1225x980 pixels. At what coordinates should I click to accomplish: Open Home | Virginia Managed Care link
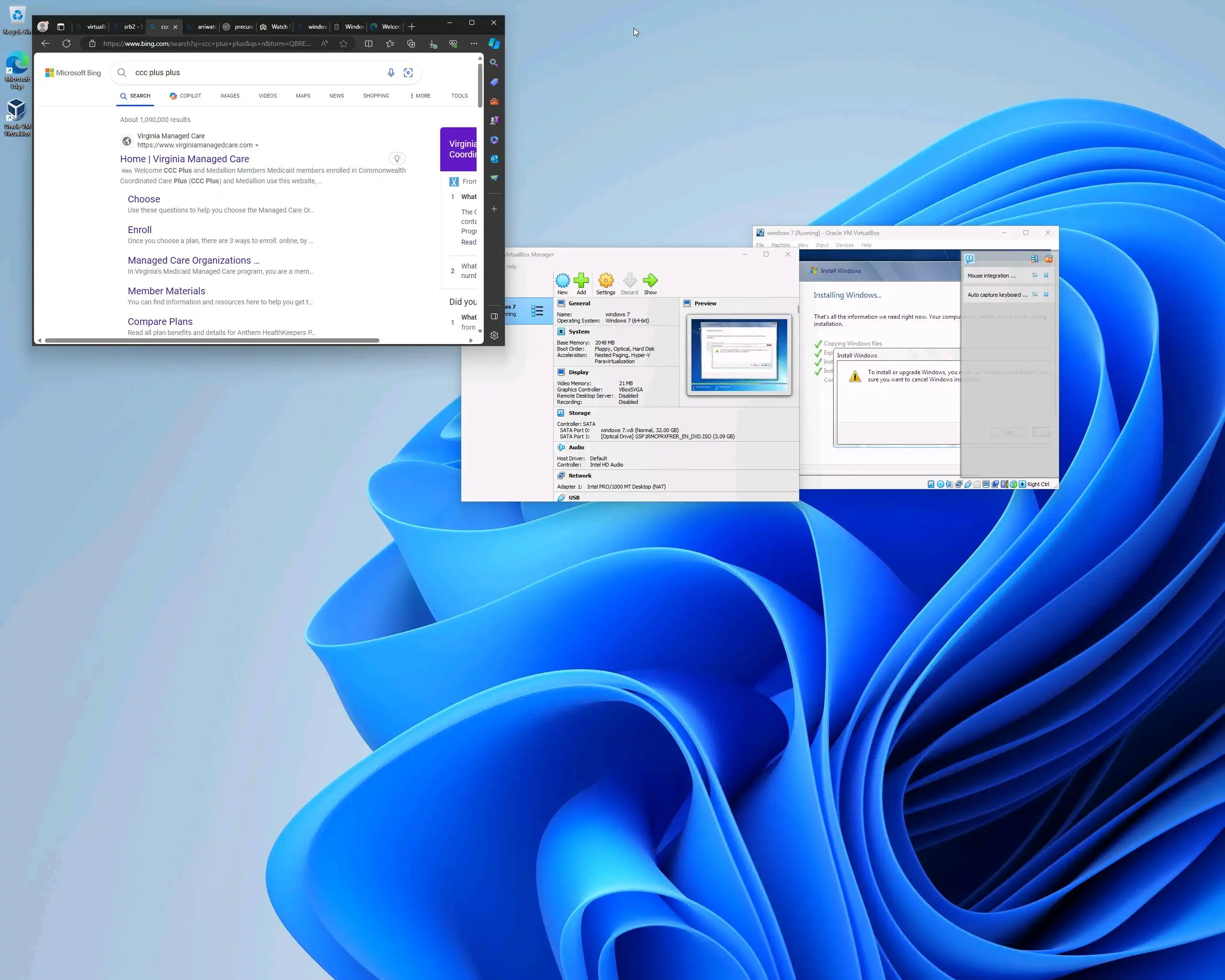click(x=184, y=159)
